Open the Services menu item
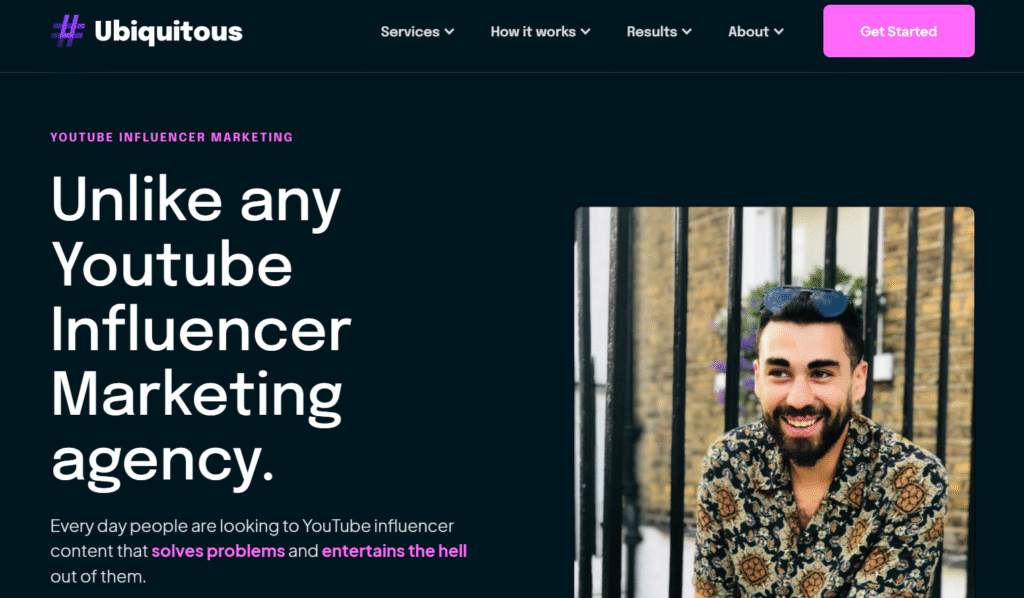This screenshot has width=1024, height=598. [410, 31]
